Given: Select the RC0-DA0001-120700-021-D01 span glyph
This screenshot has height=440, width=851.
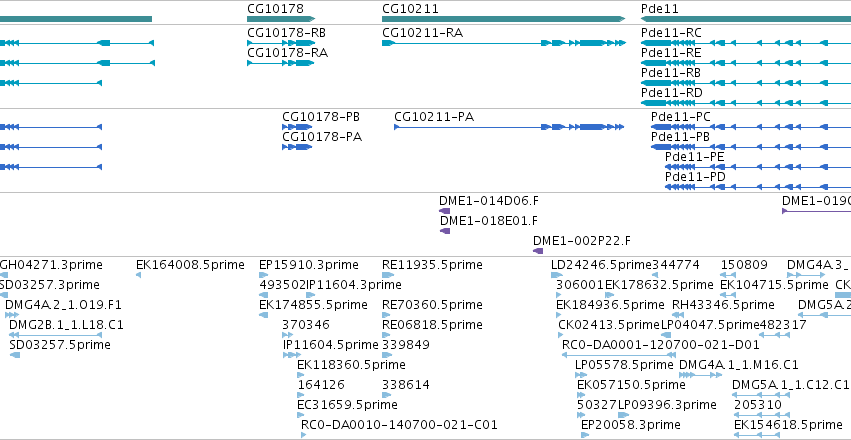Looking at the screenshot, I should pyautogui.click(x=617, y=355).
